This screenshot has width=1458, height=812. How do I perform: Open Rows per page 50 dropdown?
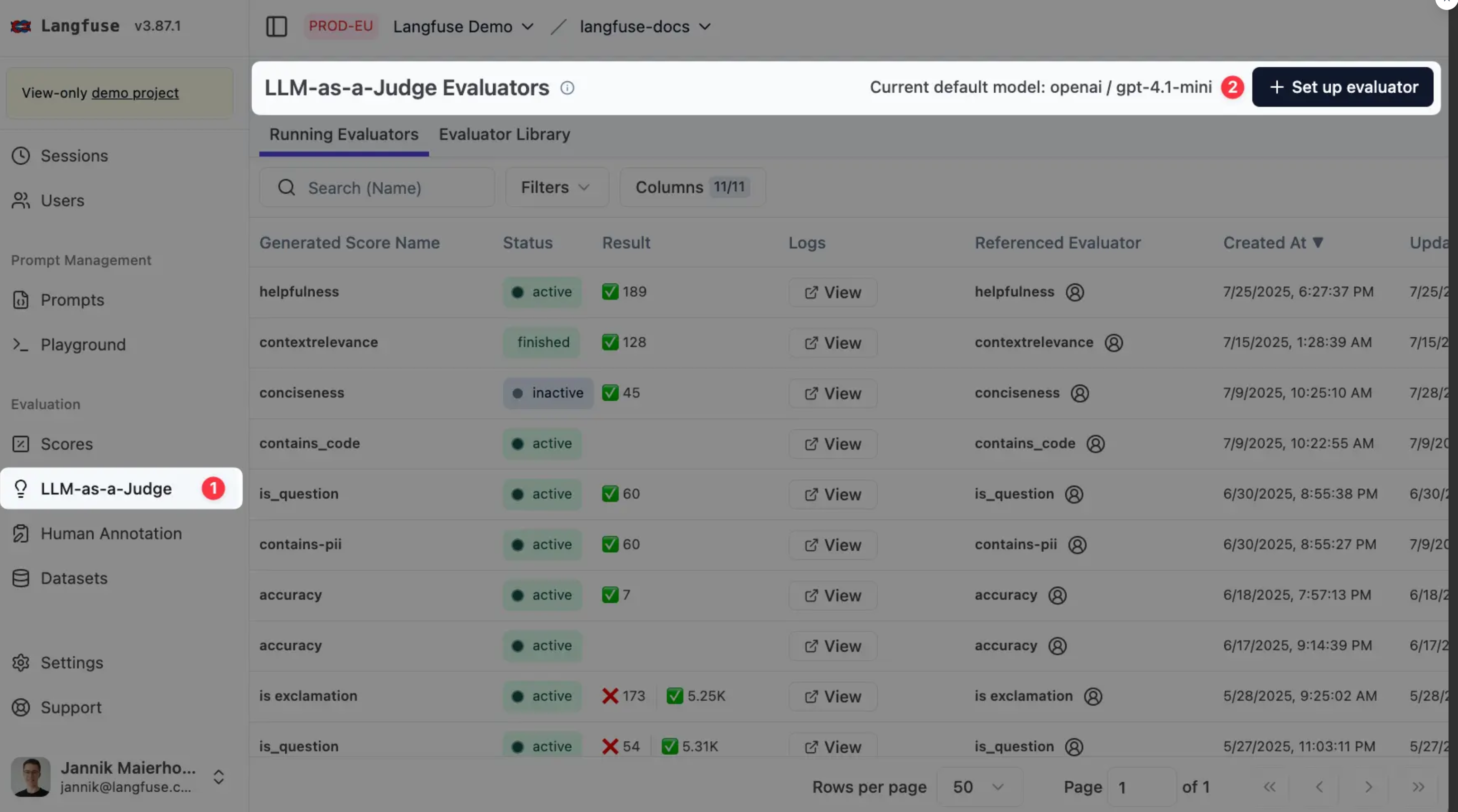coord(979,786)
